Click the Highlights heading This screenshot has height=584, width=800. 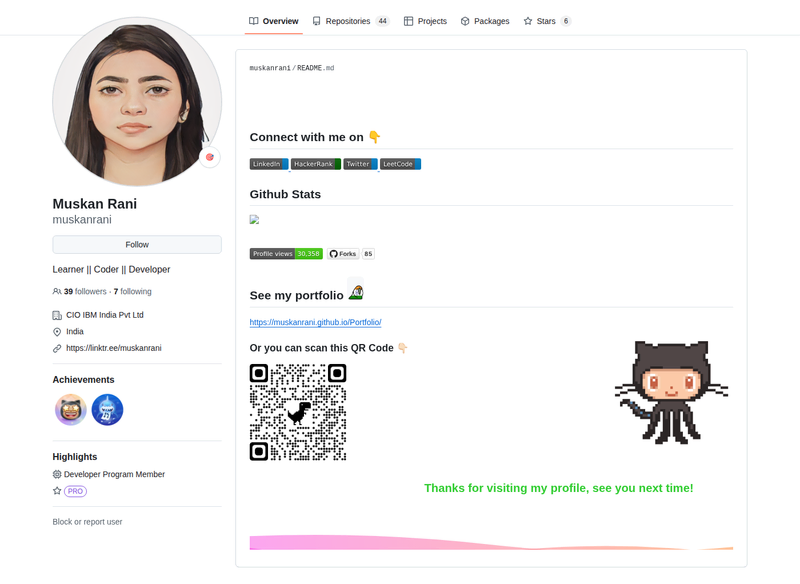[x=75, y=457]
